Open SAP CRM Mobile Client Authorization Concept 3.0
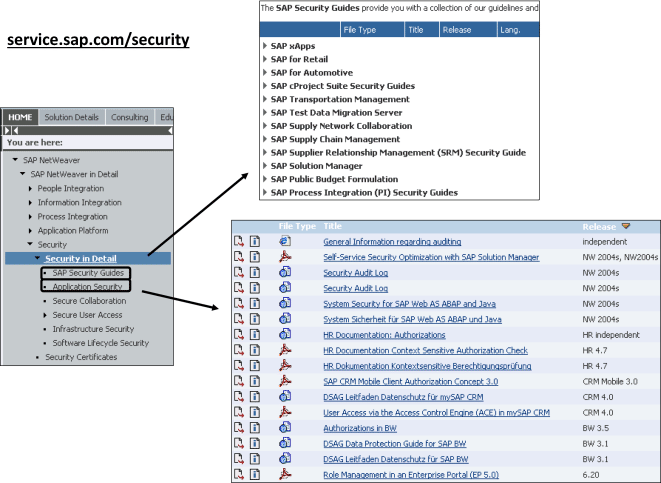 click(x=411, y=381)
